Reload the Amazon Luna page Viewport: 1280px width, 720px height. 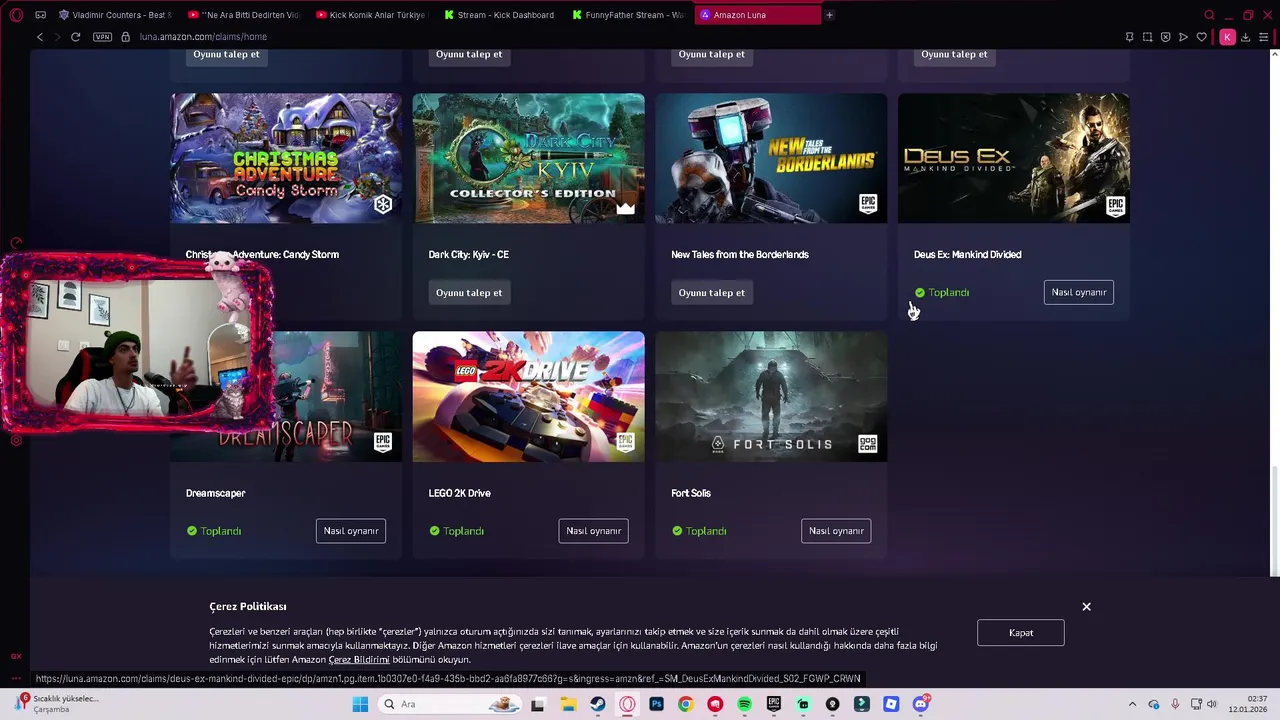(75, 37)
